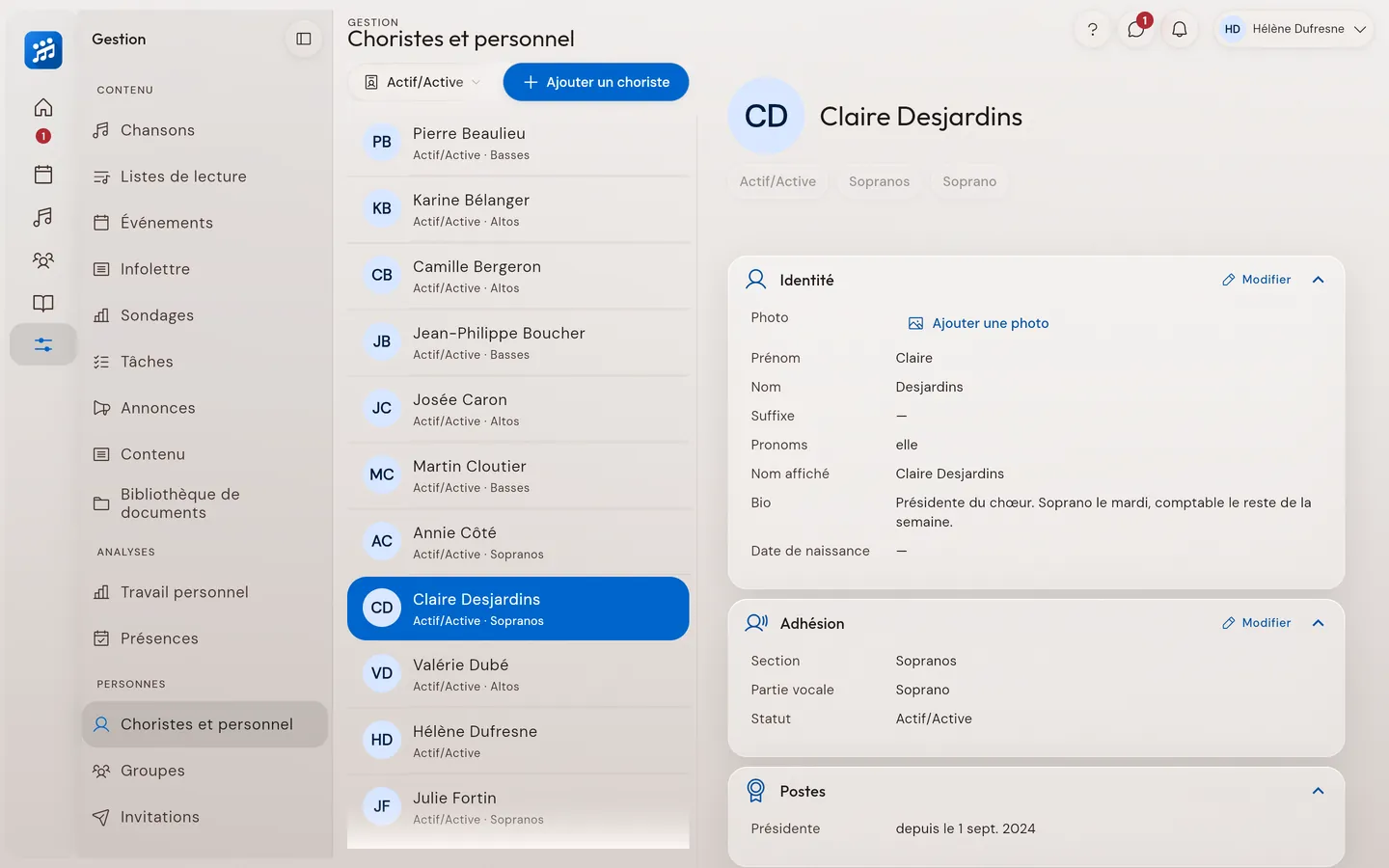This screenshot has width=1389, height=868.
Task: Open Tâches in the sidebar
Action: 205,362
